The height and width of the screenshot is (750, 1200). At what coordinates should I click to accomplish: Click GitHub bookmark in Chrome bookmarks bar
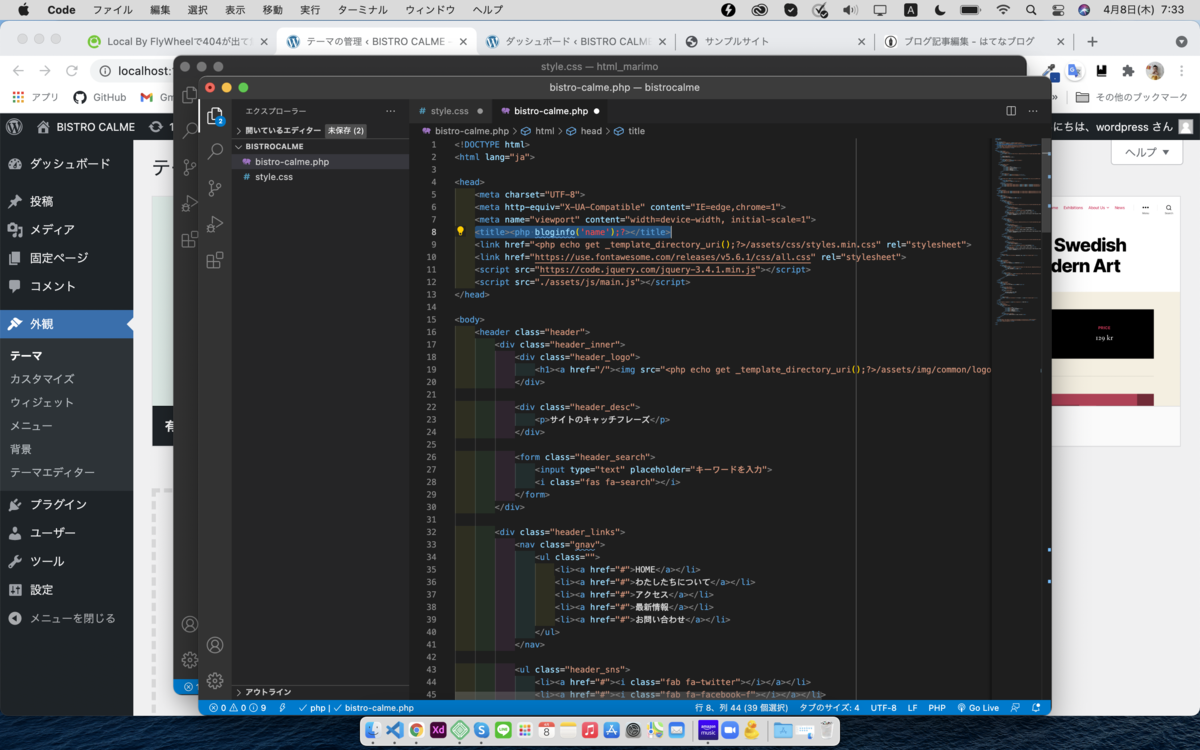point(100,97)
